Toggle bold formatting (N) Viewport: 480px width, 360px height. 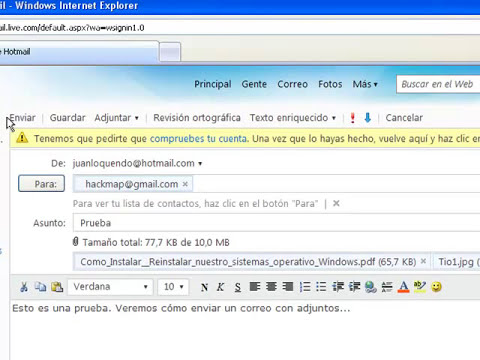(204, 287)
